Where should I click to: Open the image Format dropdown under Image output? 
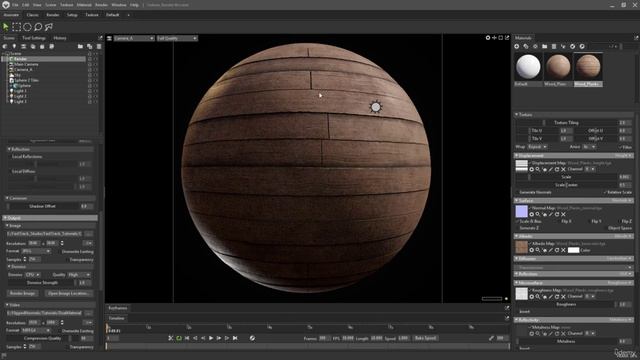click(36, 251)
